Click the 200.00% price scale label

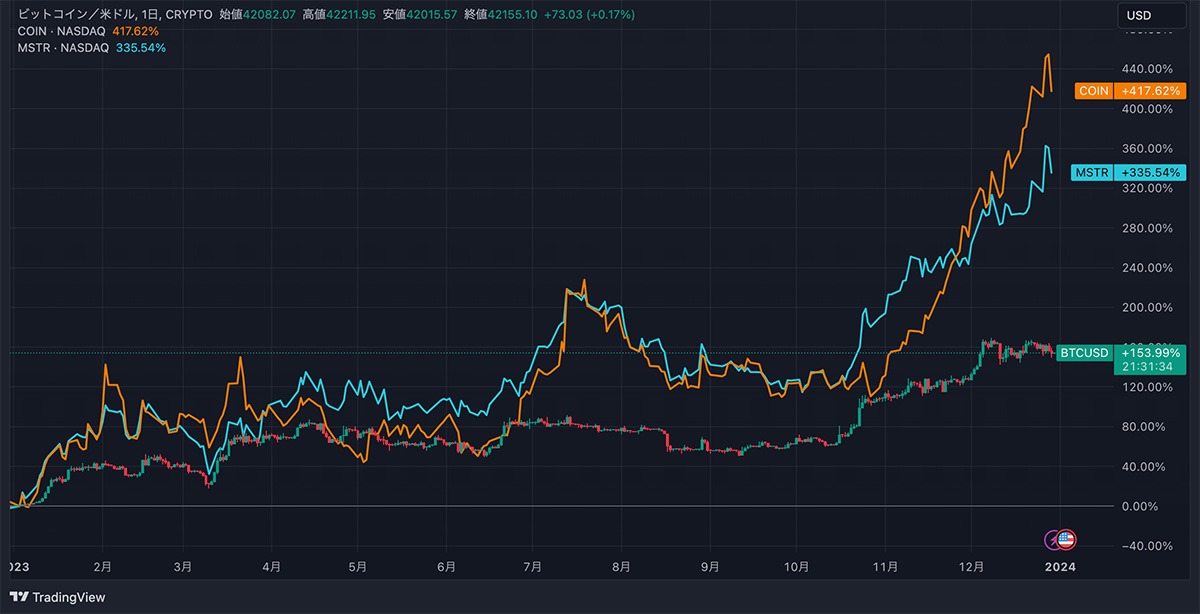point(1145,307)
